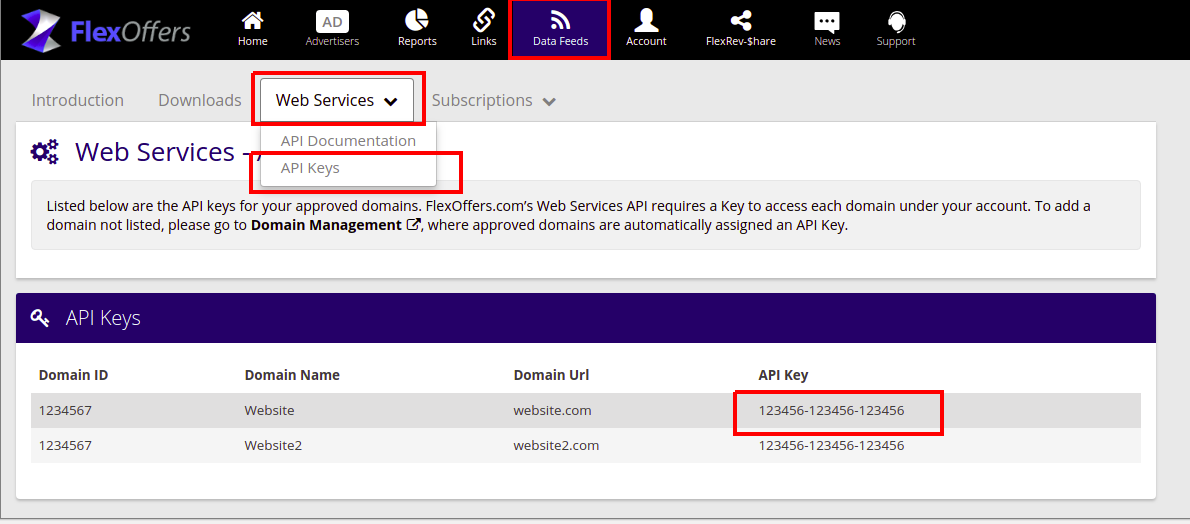Viewport: 1190px width, 524px height.
Task: Expand the Subscriptions dropdown
Action: tap(493, 100)
